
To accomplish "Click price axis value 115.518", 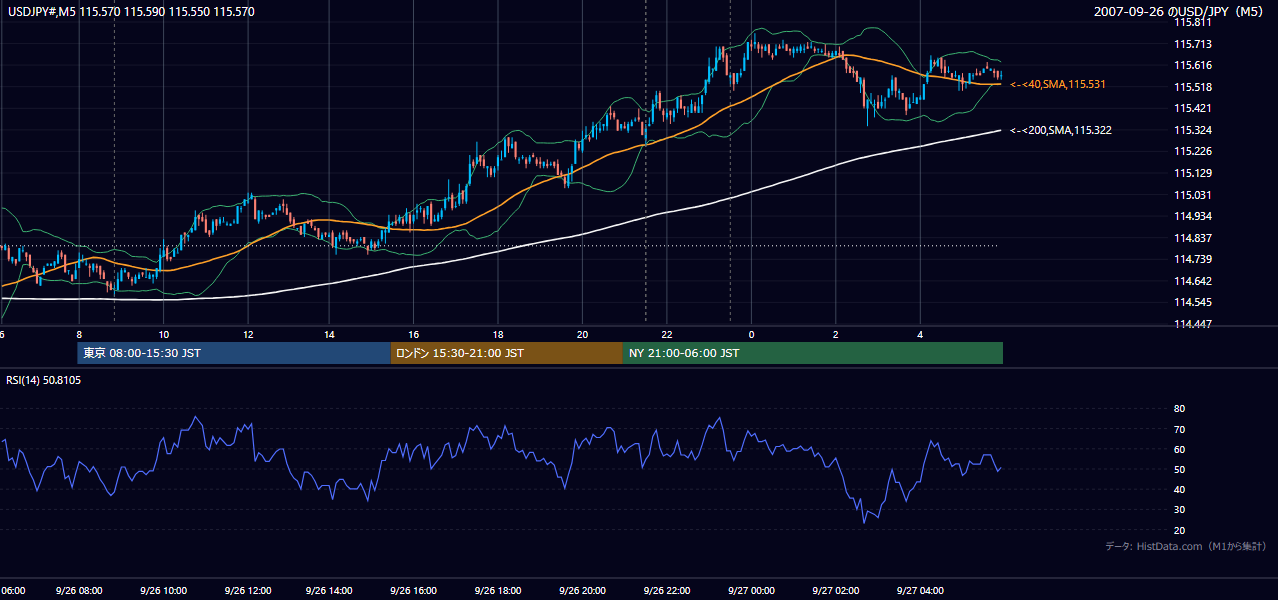I will click(x=1191, y=87).
